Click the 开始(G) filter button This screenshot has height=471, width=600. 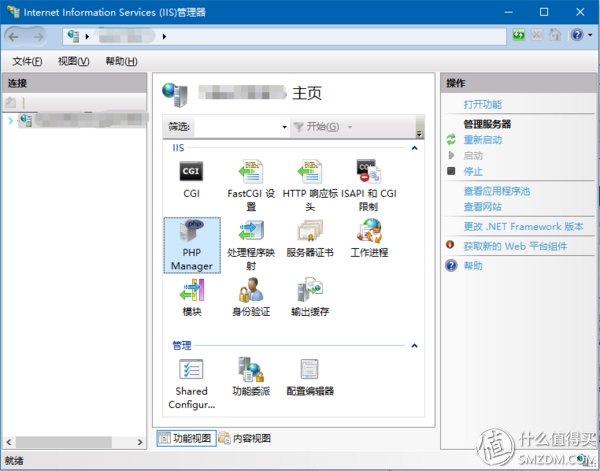(318, 127)
